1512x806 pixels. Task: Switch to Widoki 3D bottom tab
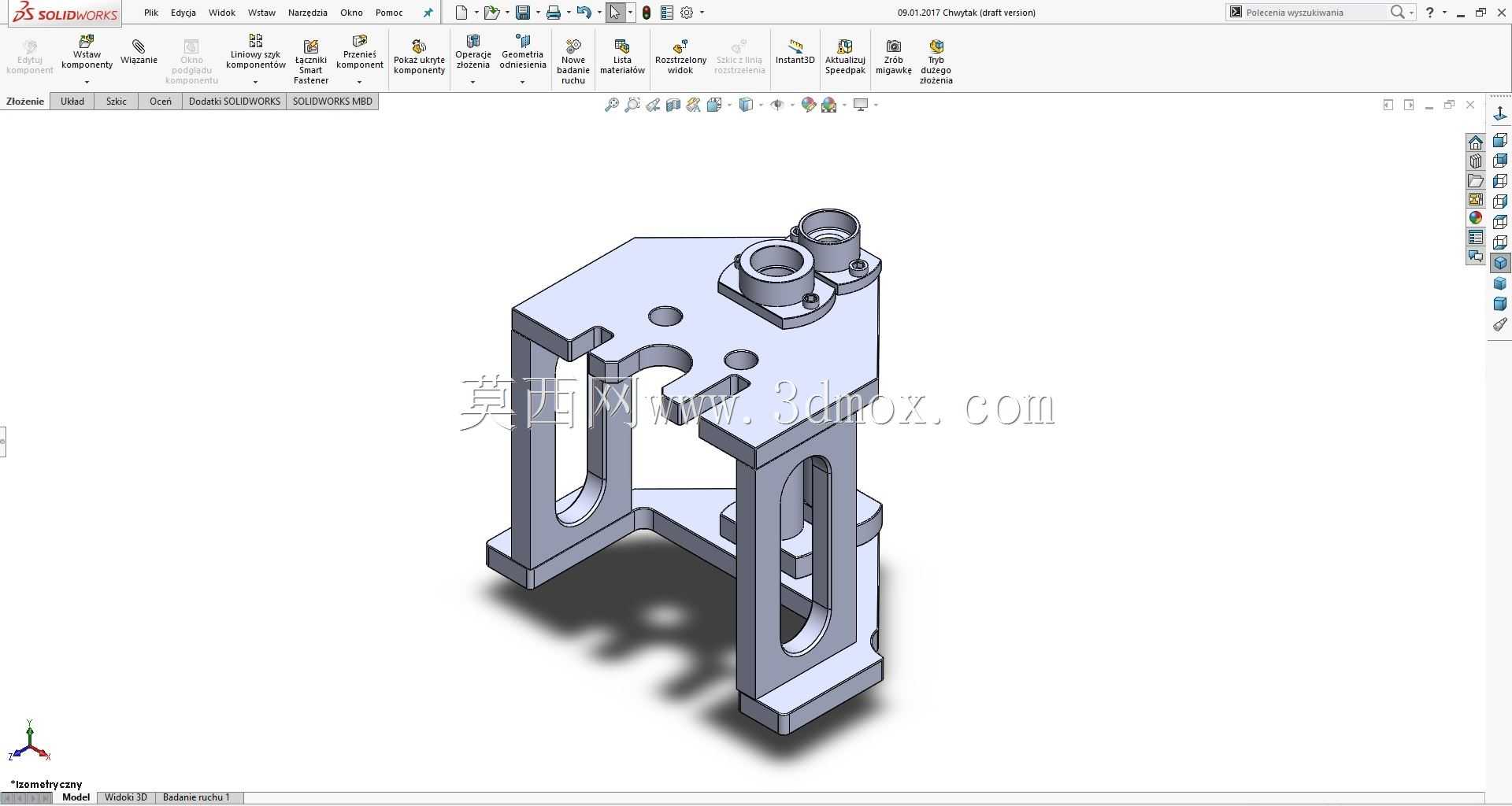tap(126, 797)
